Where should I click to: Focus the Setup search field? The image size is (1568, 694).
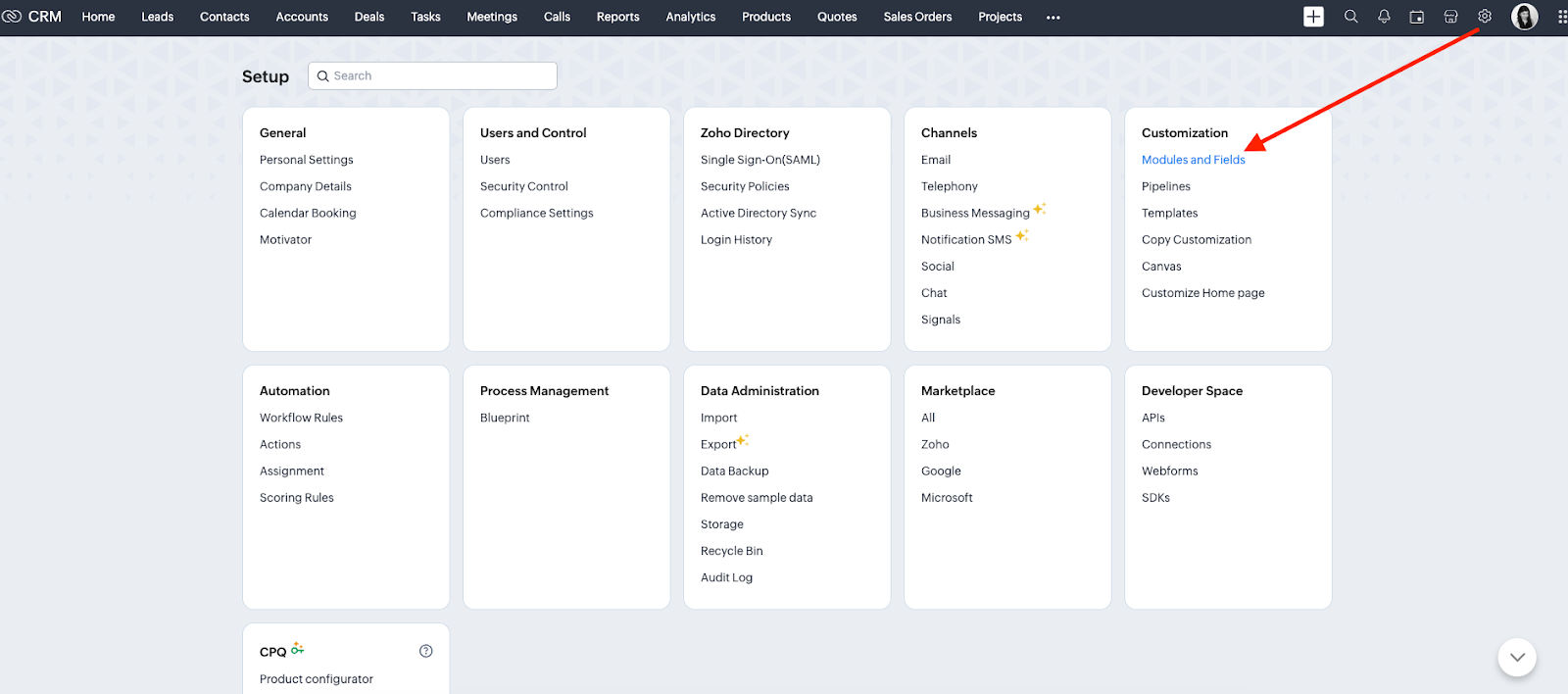(432, 75)
